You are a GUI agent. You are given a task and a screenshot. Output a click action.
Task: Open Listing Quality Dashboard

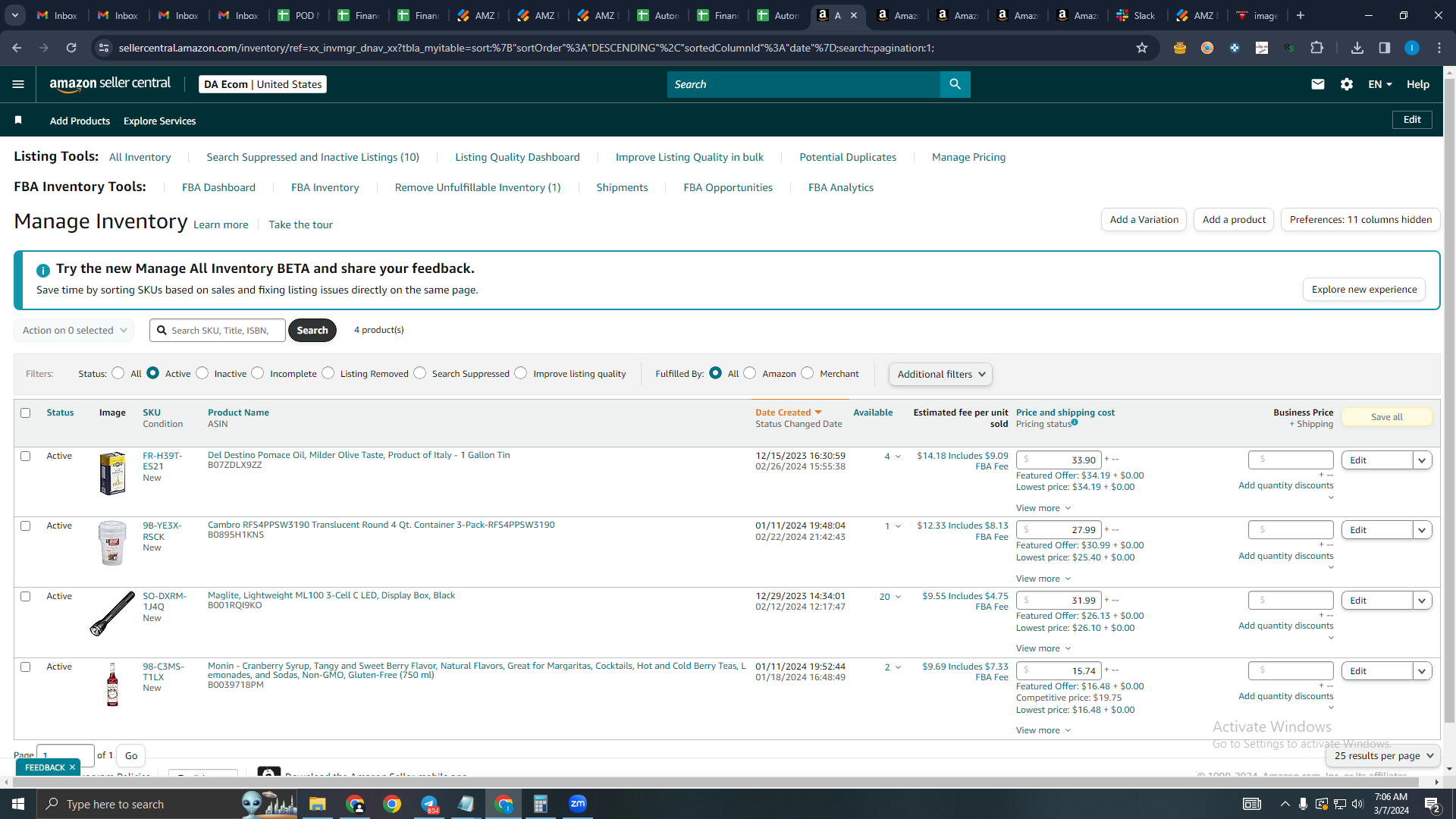coord(517,158)
